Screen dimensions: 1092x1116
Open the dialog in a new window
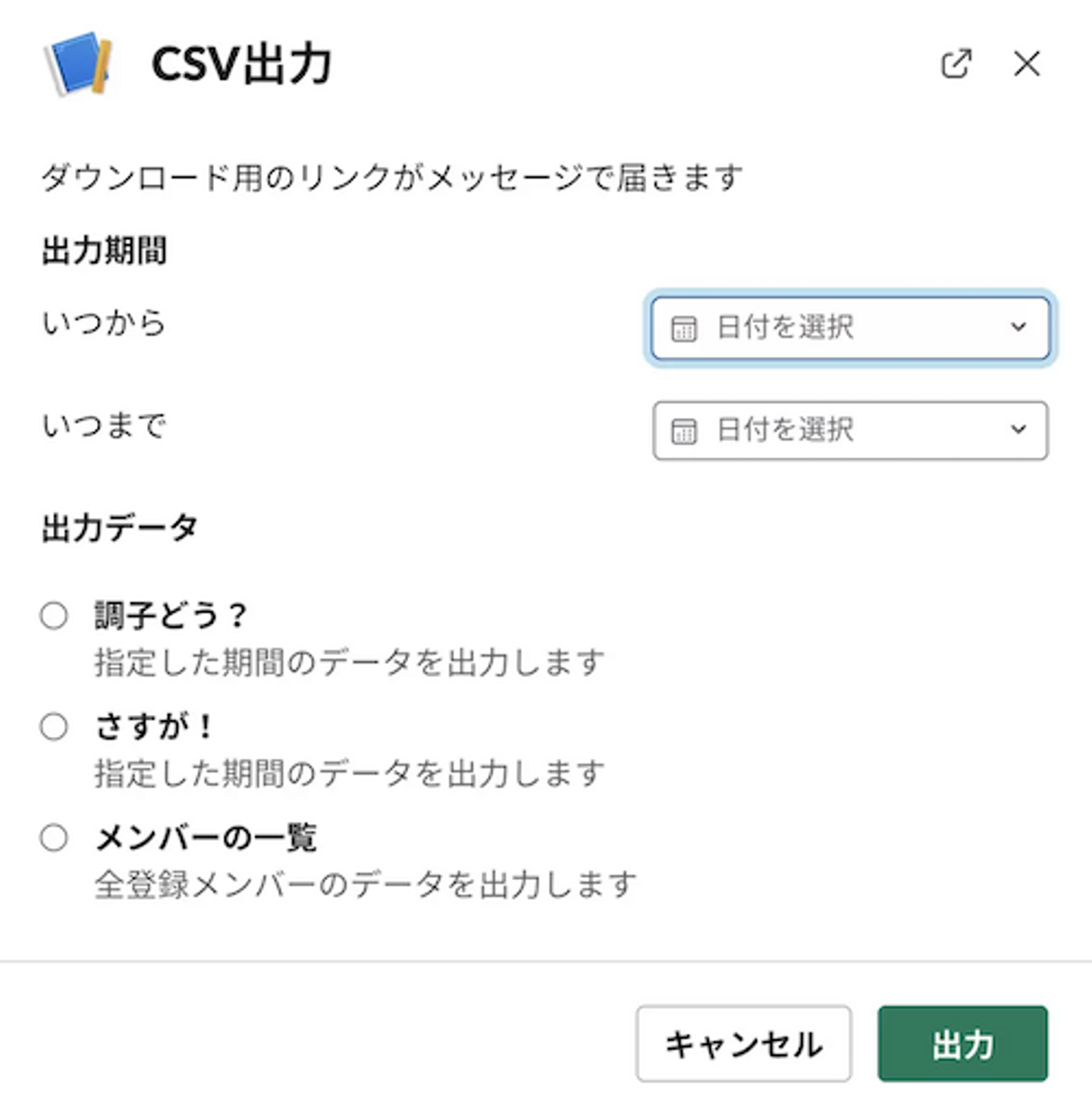coord(955,64)
